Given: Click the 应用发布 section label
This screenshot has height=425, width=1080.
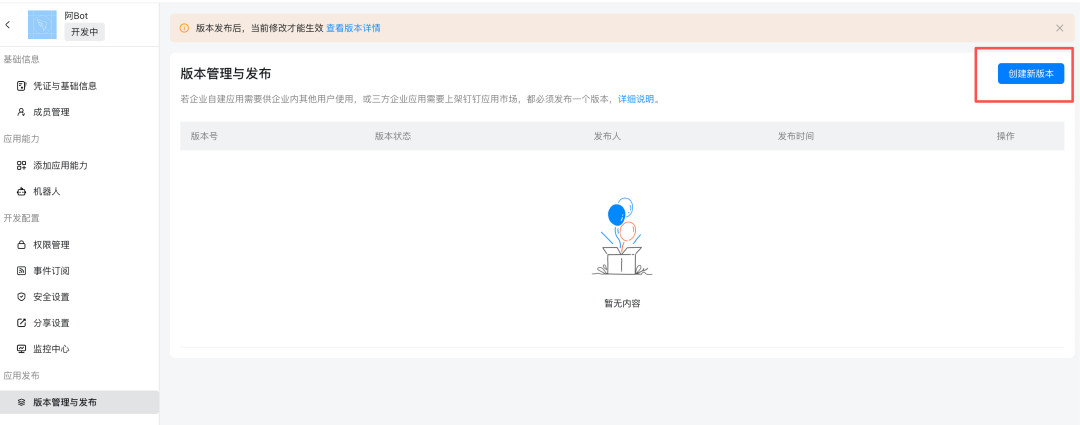Looking at the screenshot, I should tap(21, 376).
